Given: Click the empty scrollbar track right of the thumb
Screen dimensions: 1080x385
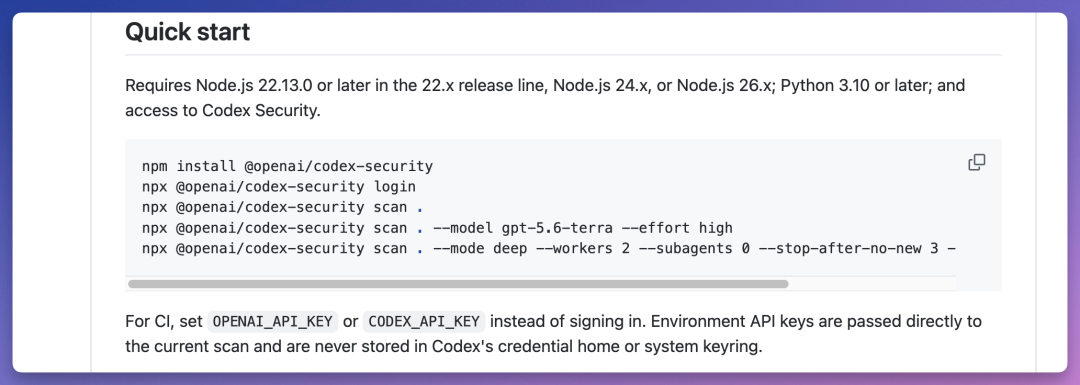Looking at the screenshot, I should pos(872,284).
